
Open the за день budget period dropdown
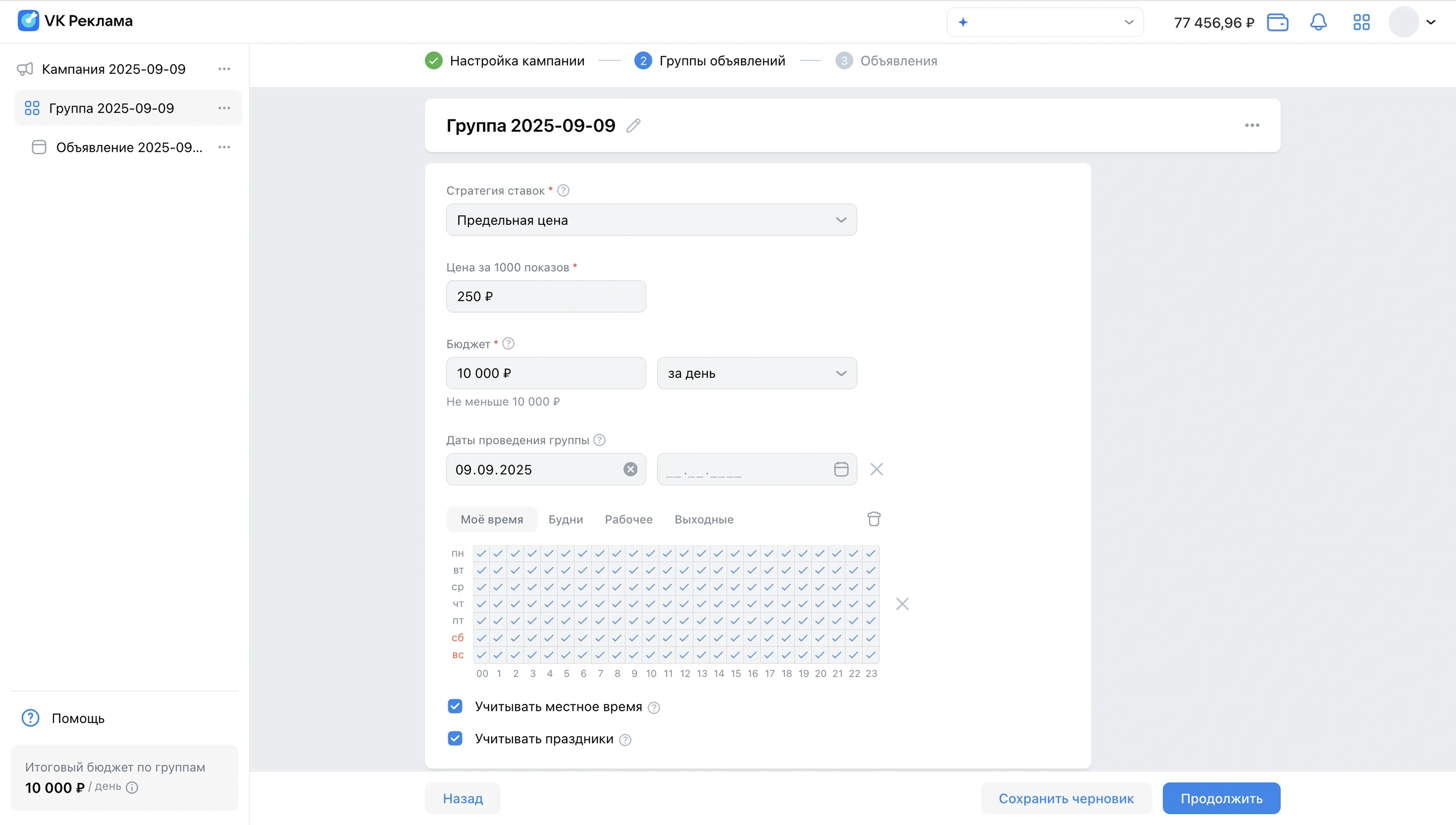tap(756, 373)
